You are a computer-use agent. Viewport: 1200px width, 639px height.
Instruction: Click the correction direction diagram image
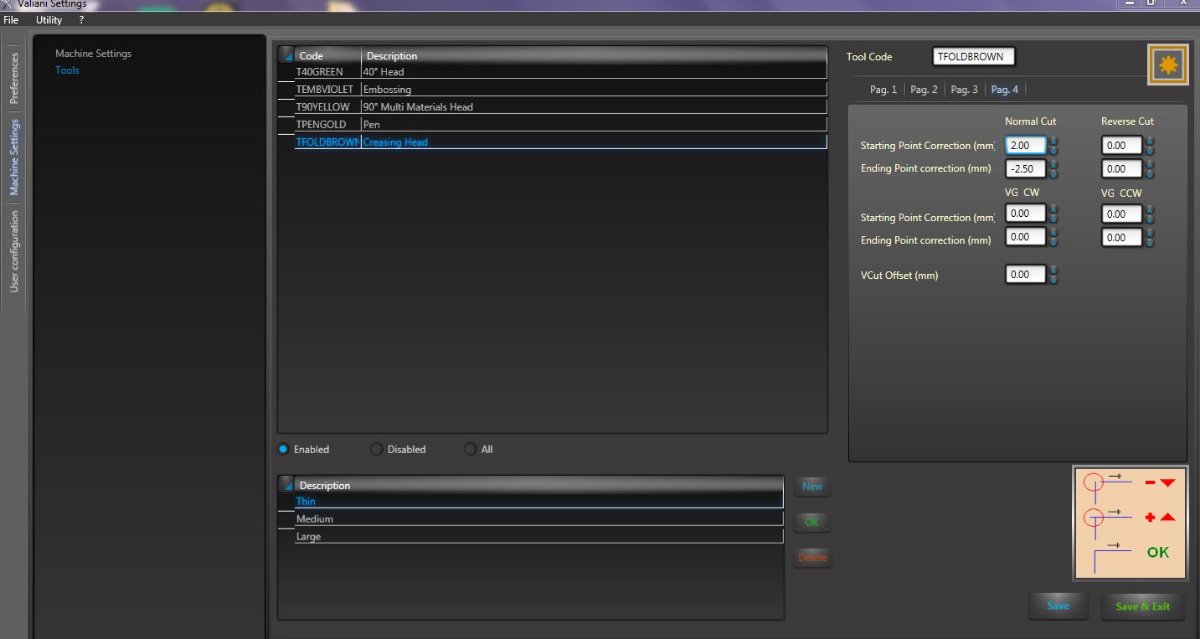(x=1131, y=523)
